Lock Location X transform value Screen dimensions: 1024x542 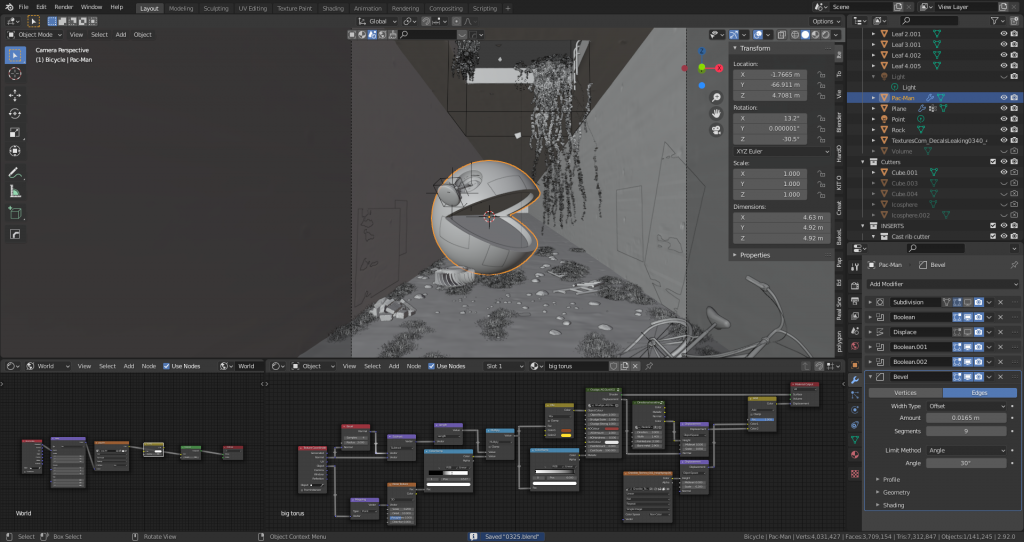[x=821, y=75]
